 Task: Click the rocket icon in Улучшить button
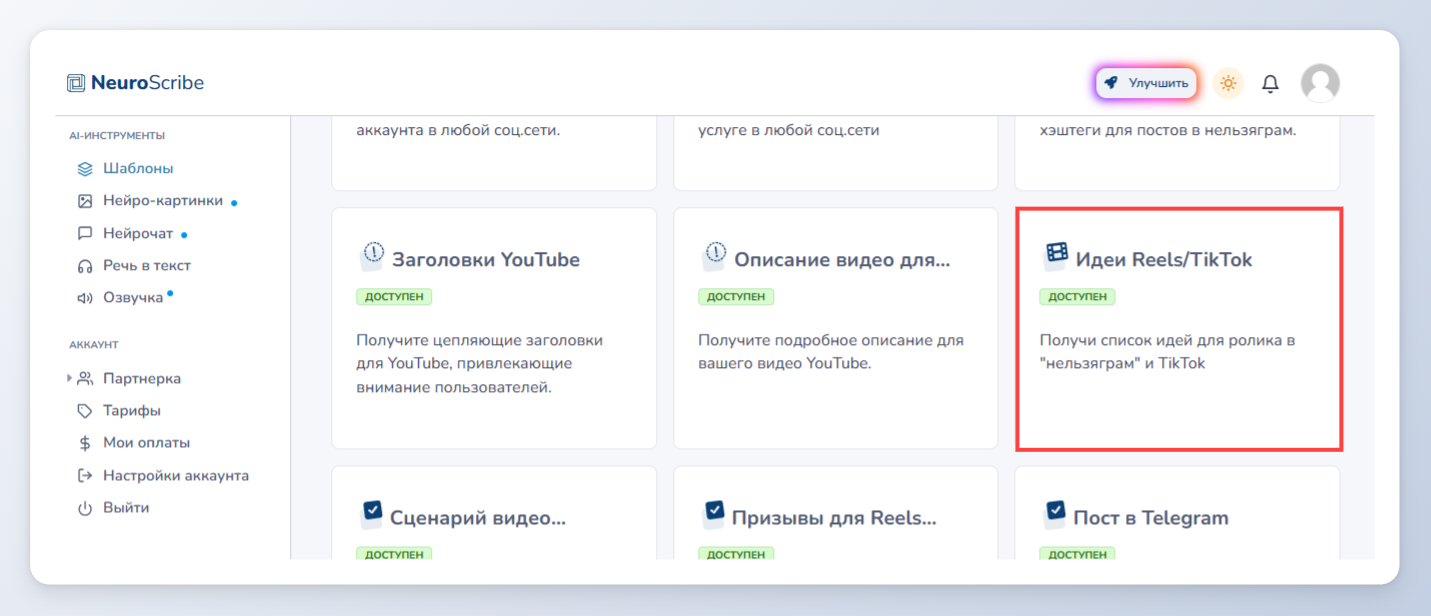click(x=1111, y=83)
